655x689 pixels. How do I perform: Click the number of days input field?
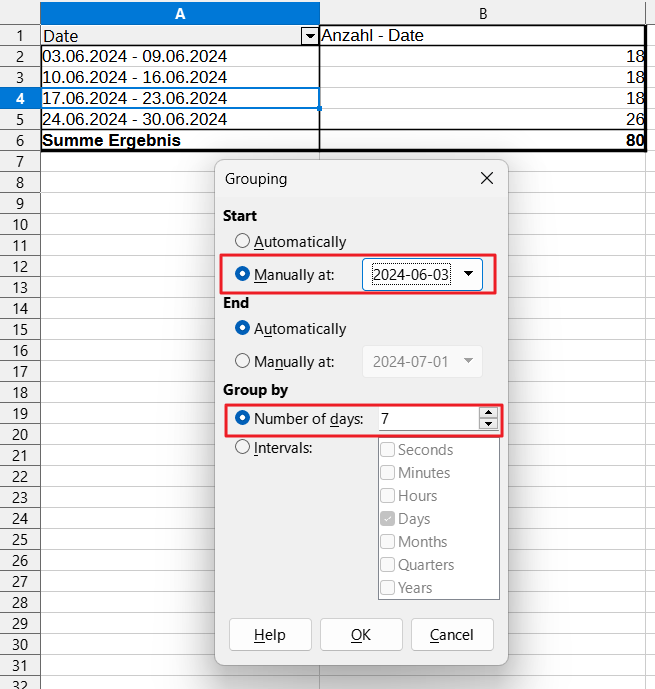427,419
